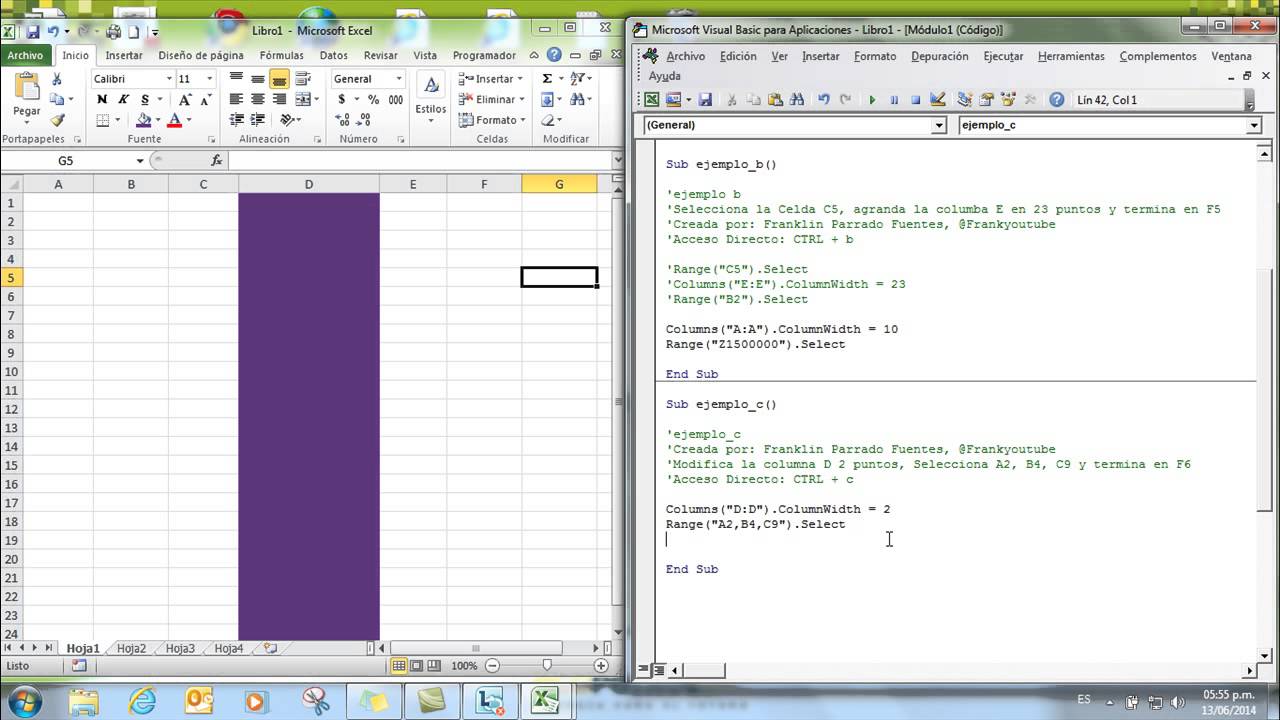Select the Hoja3 sheet tab
Viewport: 1280px width, 720px height.
[180, 648]
